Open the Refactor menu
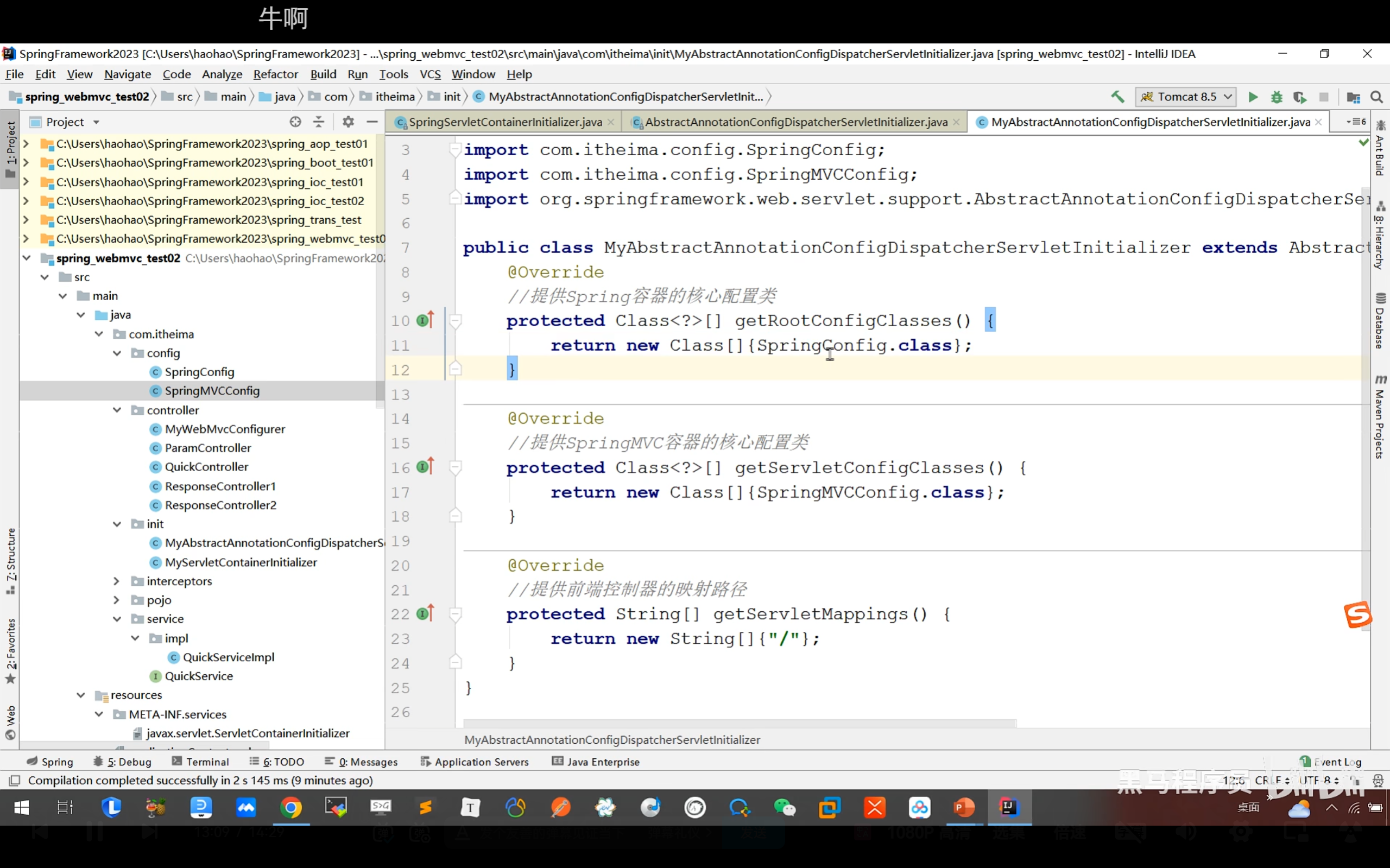Screen dimensions: 1390x868 tap(276, 74)
